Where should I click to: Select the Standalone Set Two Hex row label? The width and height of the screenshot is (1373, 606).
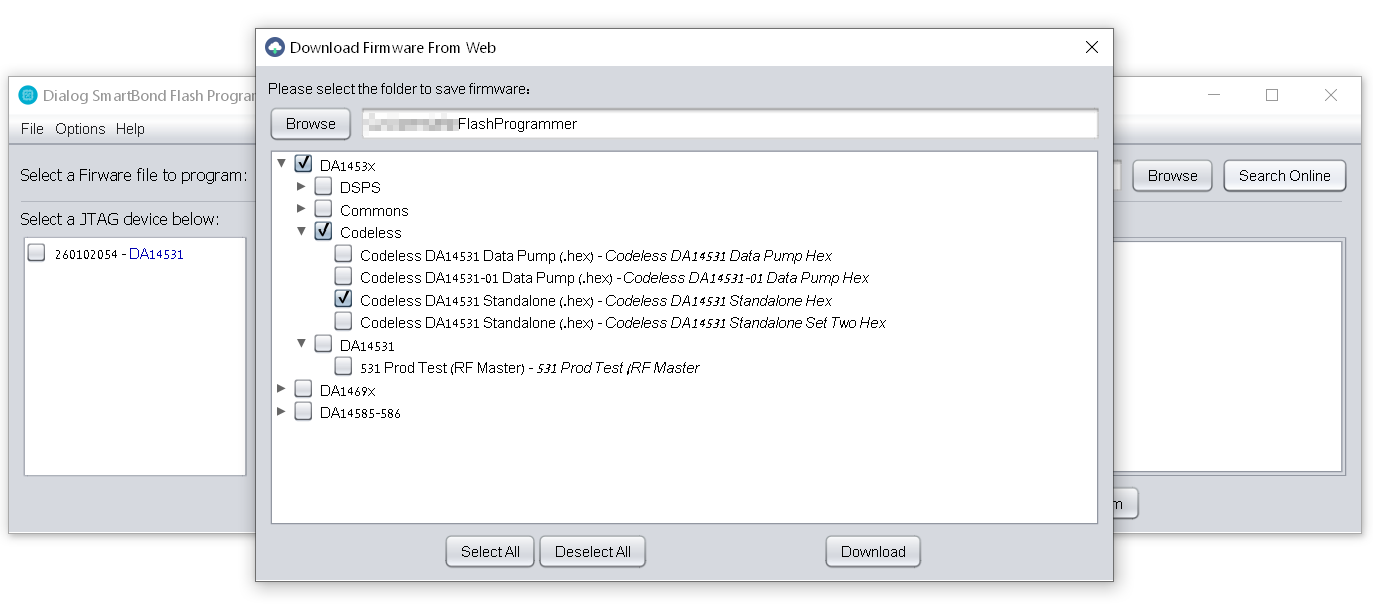tap(622, 323)
